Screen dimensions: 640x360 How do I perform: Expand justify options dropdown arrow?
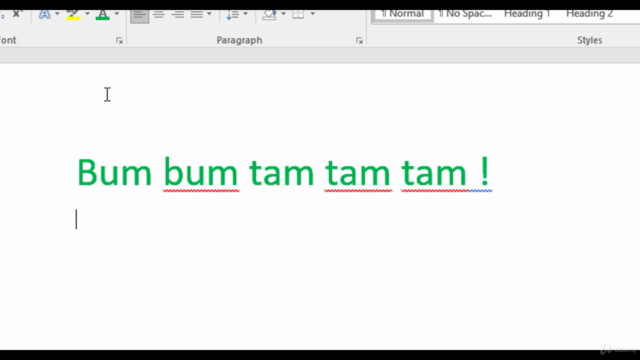(x=209, y=14)
